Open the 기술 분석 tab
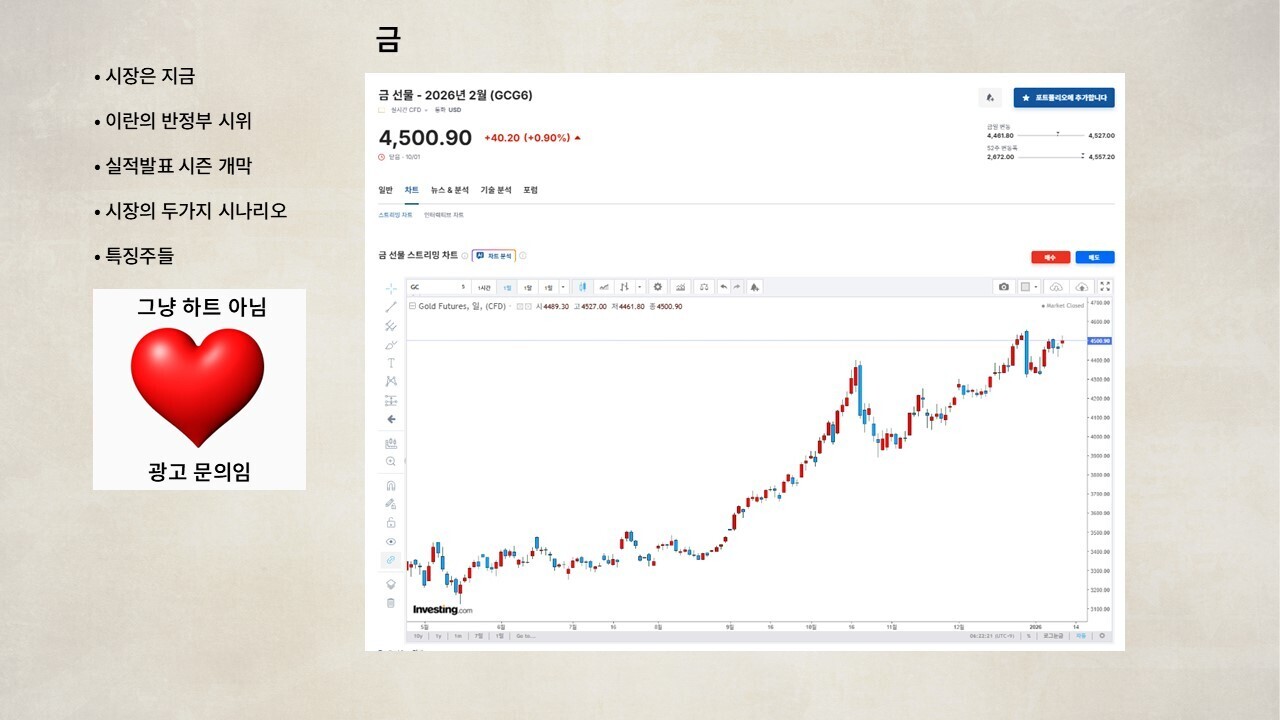The width and height of the screenshot is (1280, 720). [495, 190]
